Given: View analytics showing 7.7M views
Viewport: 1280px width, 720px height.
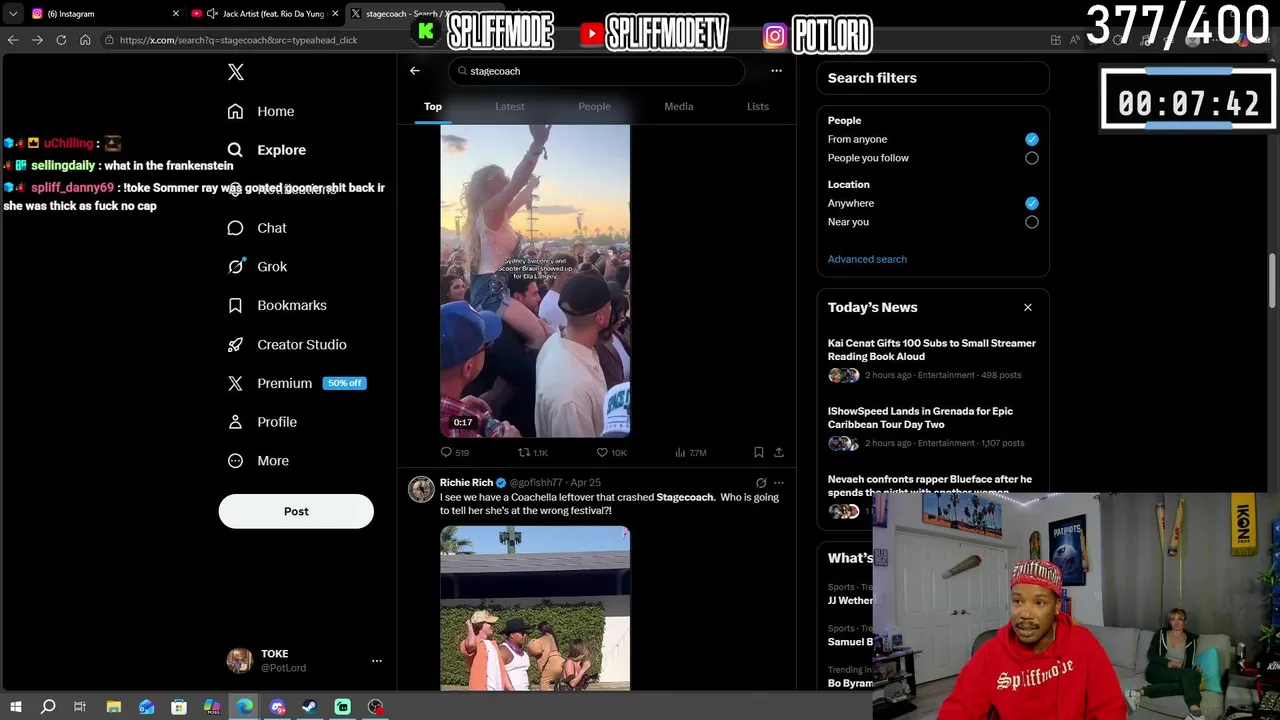Looking at the screenshot, I should click(x=691, y=452).
